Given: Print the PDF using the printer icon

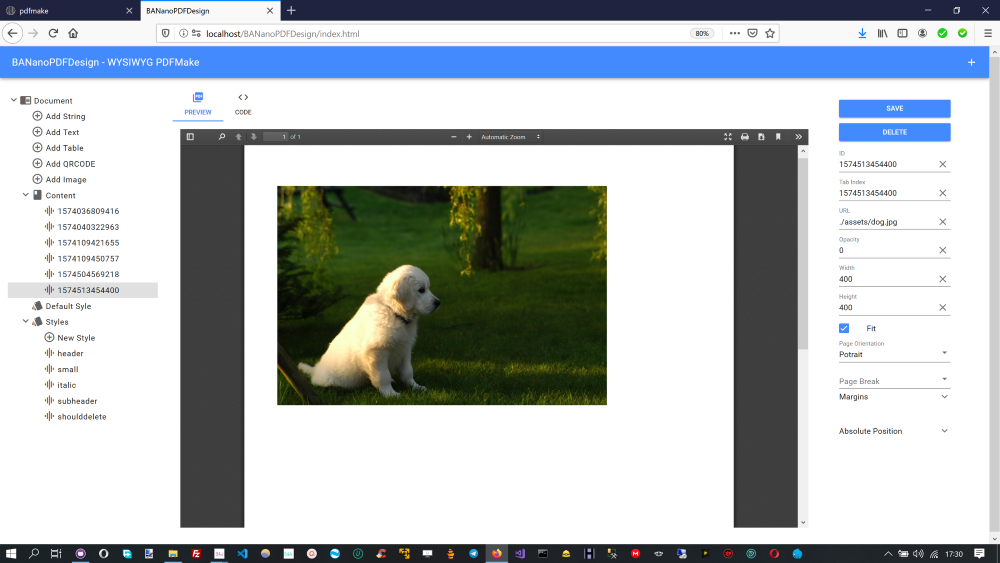Looking at the screenshot, I should coord(744,136).
